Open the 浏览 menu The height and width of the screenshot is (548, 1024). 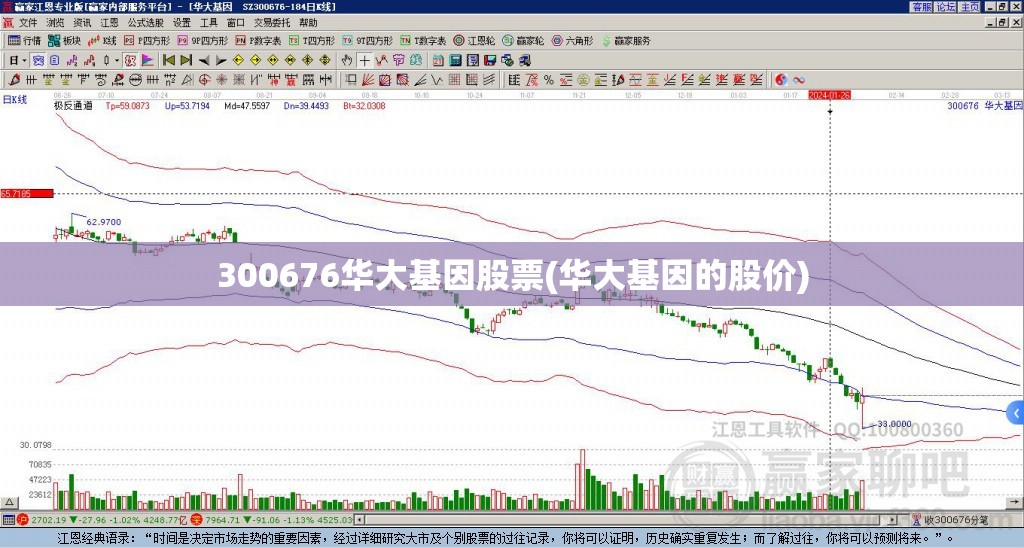tap(55, 23)
